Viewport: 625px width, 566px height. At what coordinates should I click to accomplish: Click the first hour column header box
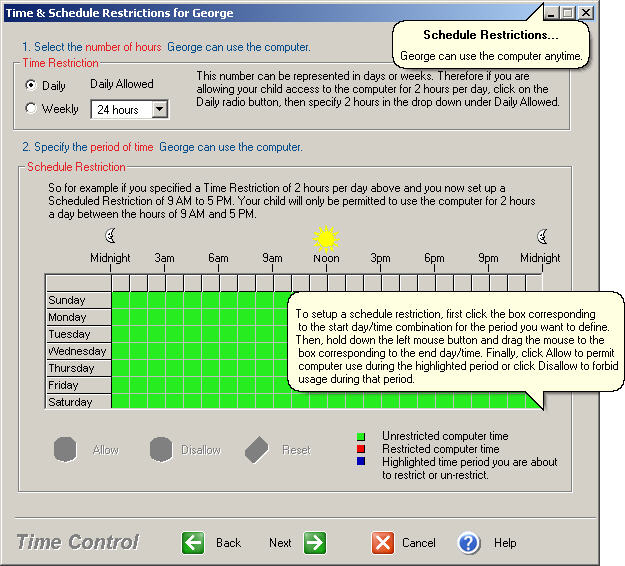pyautogui.click(x=121, y=283)
